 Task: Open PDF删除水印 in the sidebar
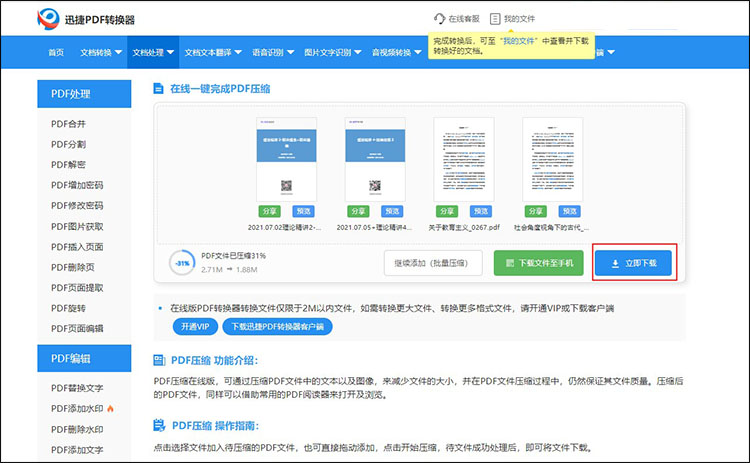pyautogui.click(x=77, y=430)
